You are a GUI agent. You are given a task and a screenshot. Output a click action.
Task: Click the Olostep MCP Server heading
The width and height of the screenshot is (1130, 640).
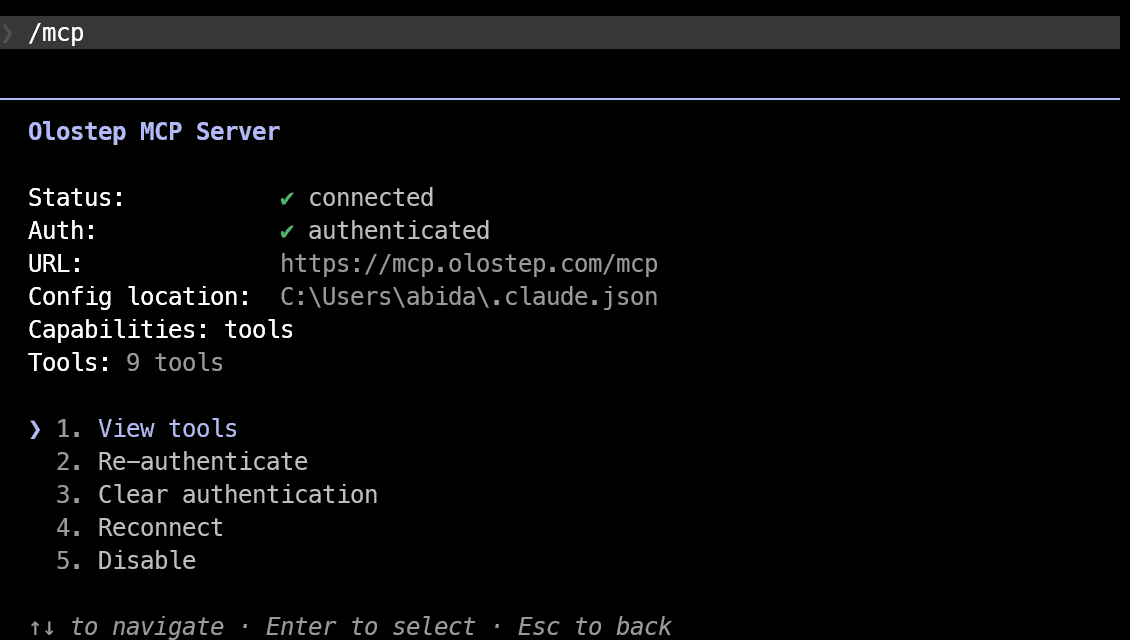tap(154, 132)
